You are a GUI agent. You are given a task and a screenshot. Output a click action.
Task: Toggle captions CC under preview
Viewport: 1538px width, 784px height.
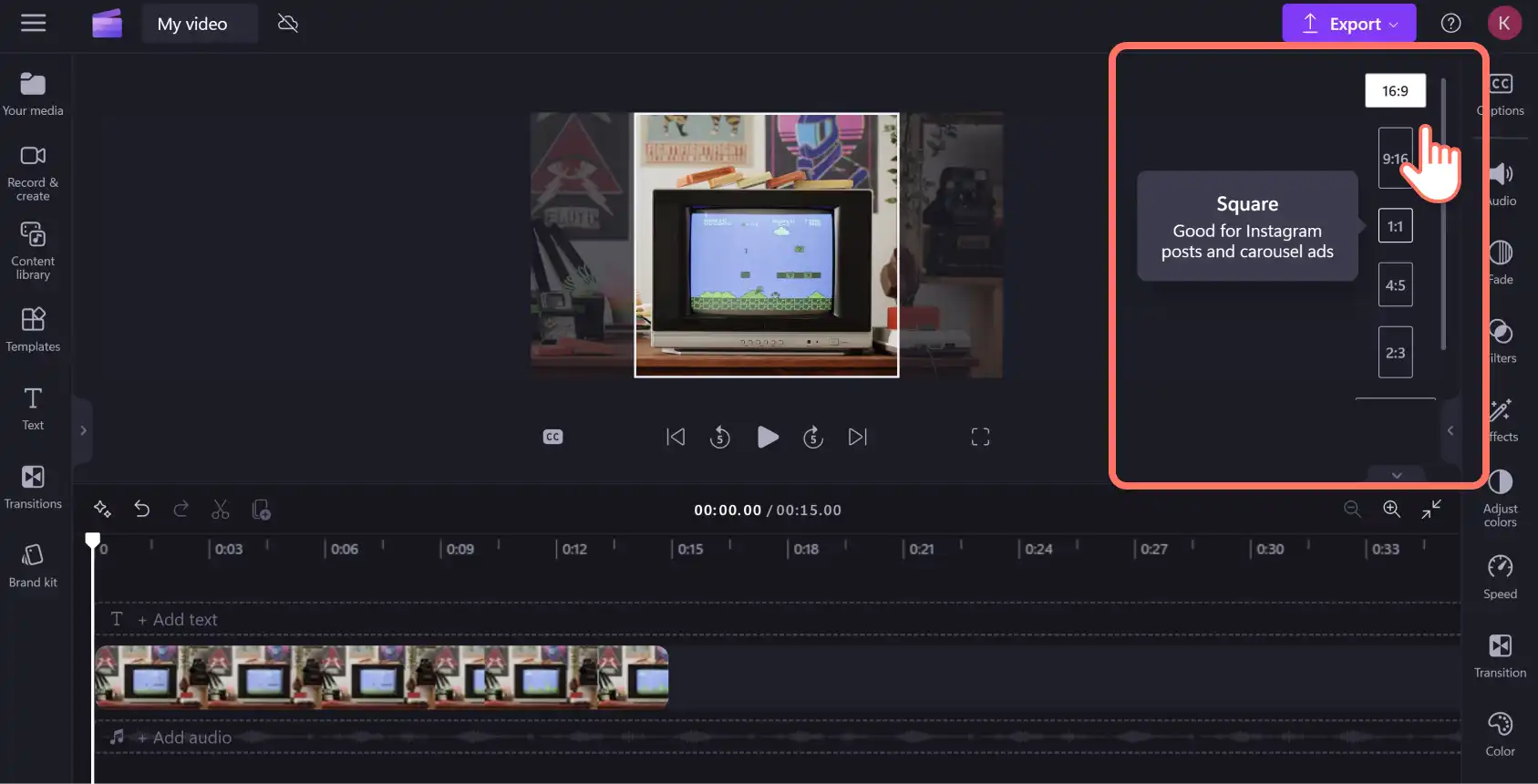pos(552,437)
